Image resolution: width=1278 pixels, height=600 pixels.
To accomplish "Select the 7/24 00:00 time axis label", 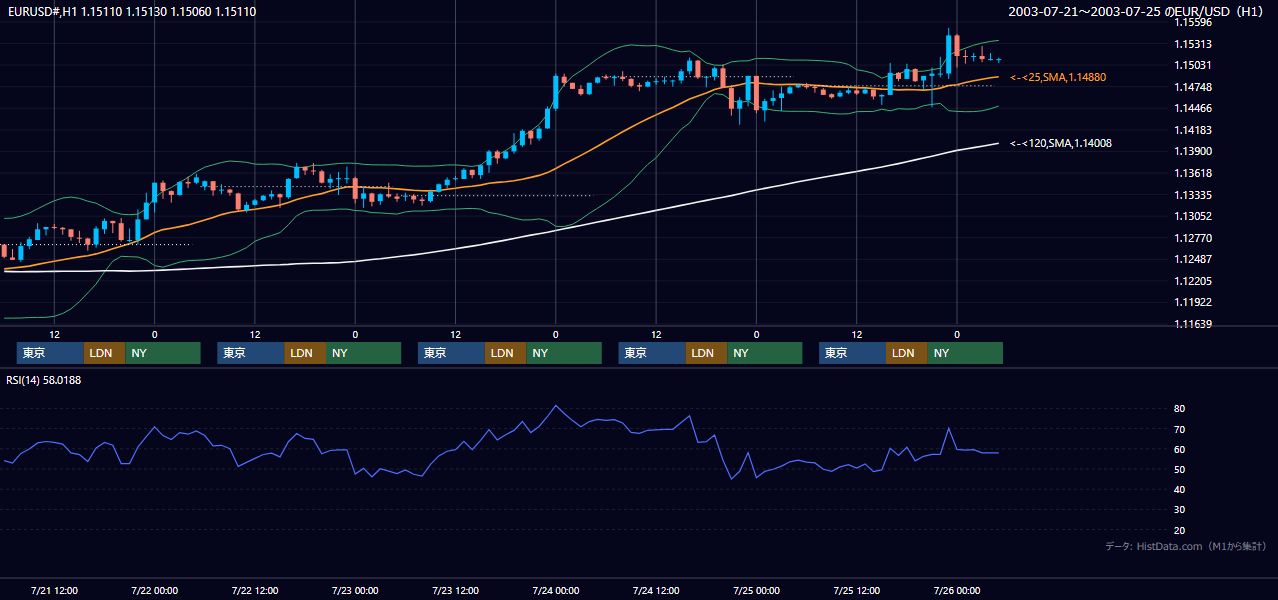I will [x=556, y=590].
